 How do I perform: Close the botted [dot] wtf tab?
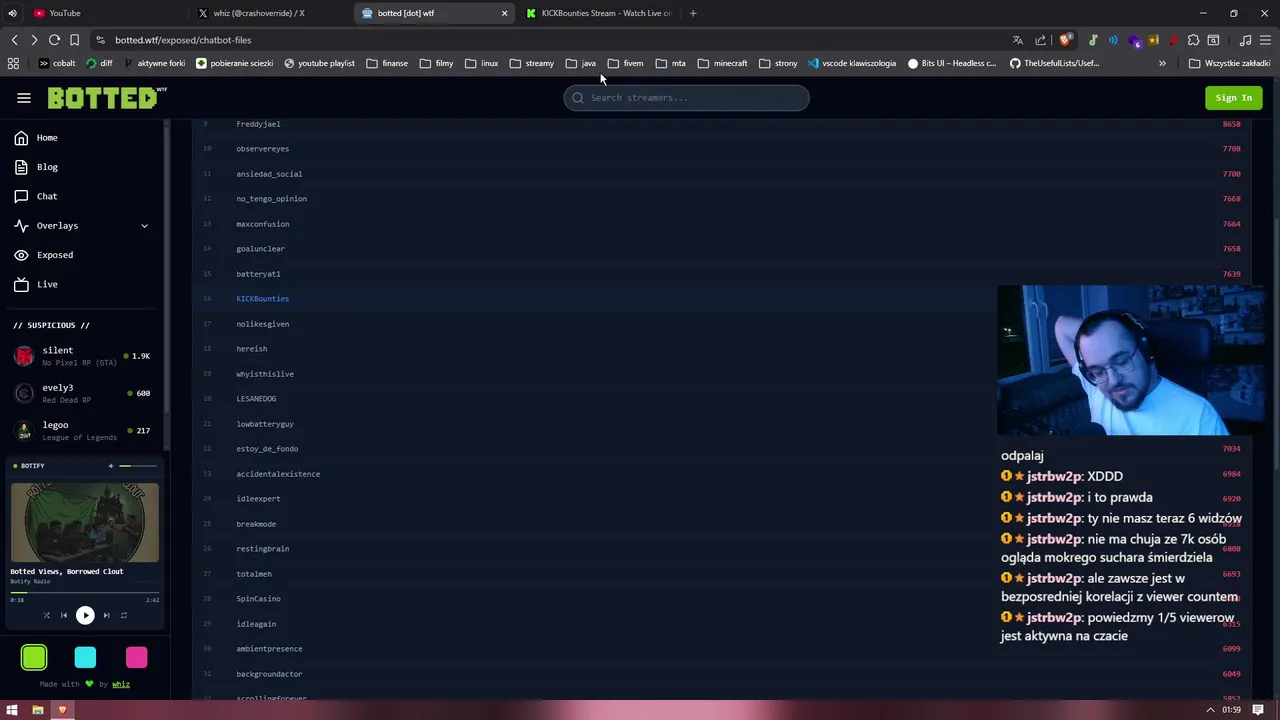pyautogui.click(x=504, y=13)
